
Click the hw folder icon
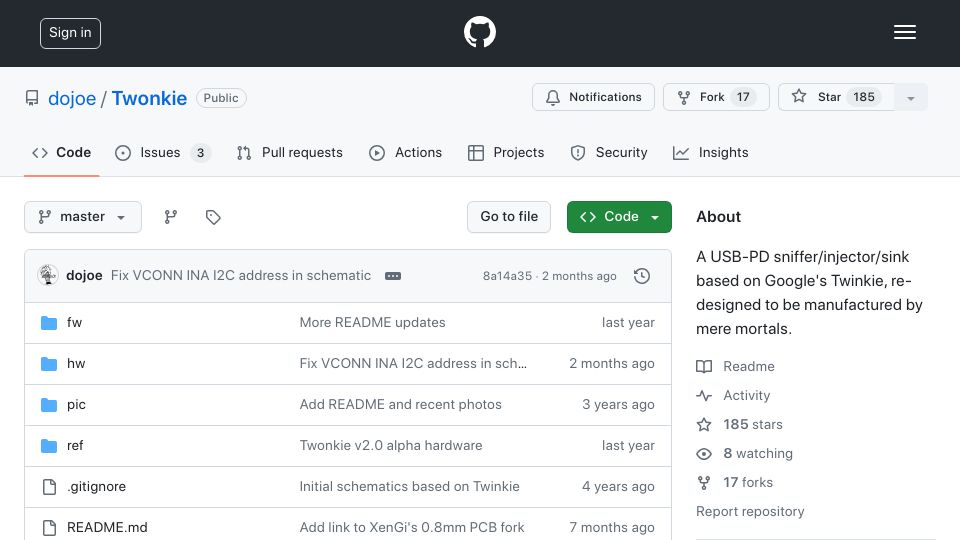click(x=49, y=364)
